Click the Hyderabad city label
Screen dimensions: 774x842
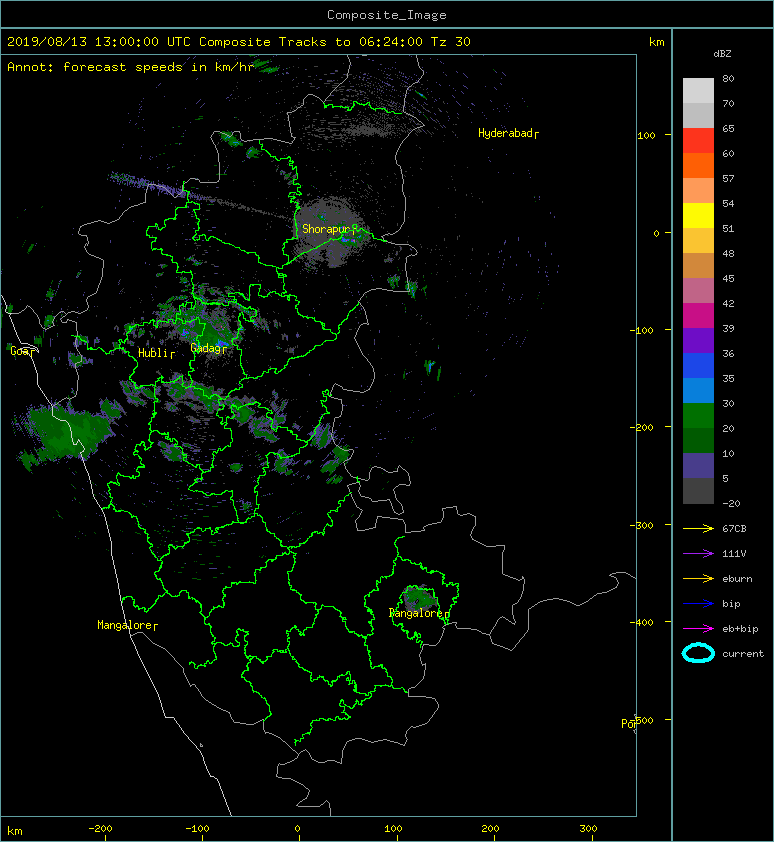(508, 133)
